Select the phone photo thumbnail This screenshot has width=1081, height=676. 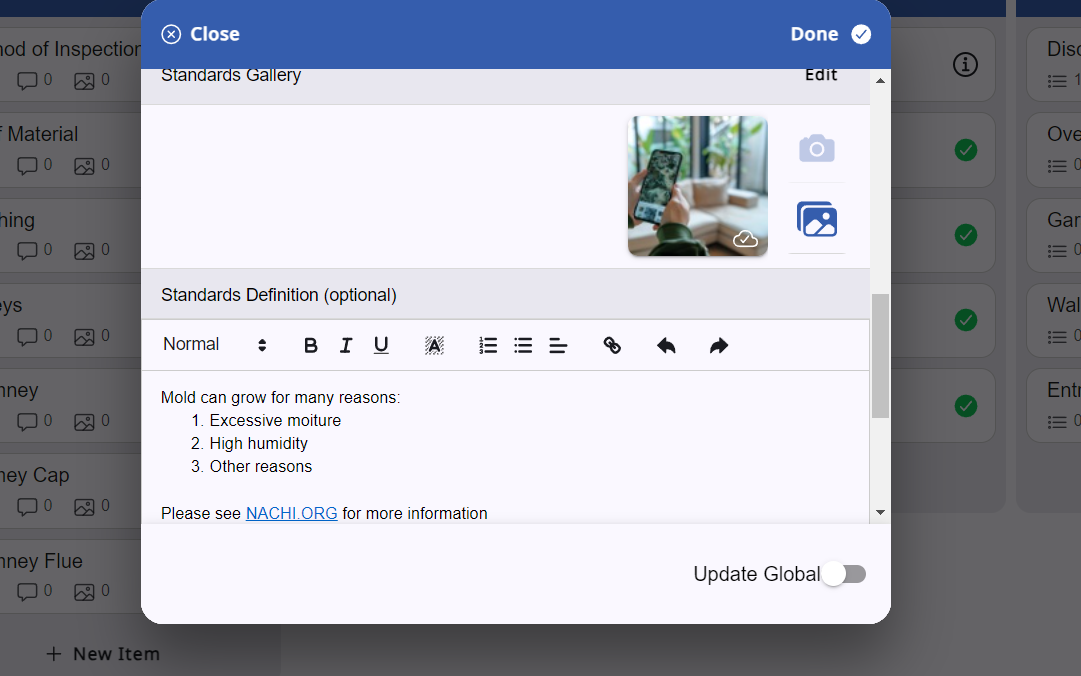[x=698, y=186]
